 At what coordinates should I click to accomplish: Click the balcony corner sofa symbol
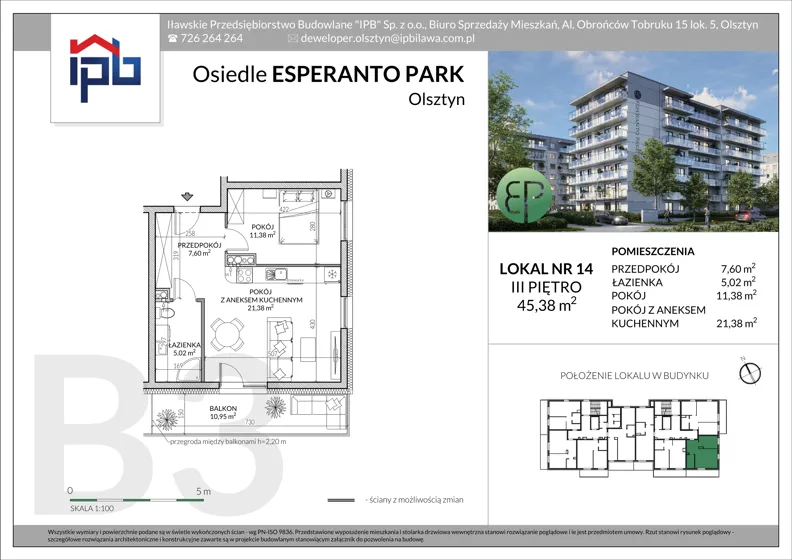point(319,411)
